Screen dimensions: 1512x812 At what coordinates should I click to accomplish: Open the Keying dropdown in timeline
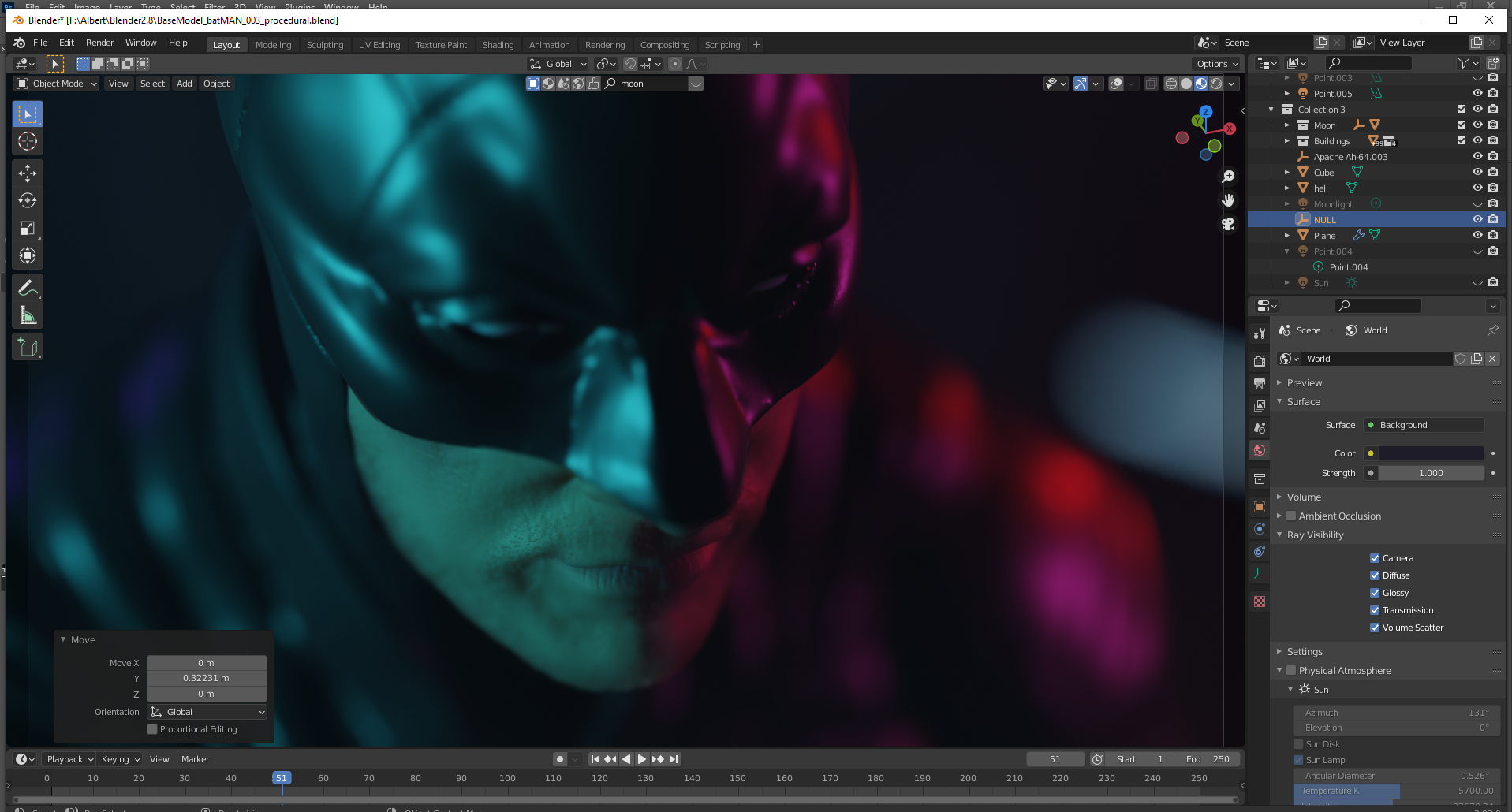(120, 759)
